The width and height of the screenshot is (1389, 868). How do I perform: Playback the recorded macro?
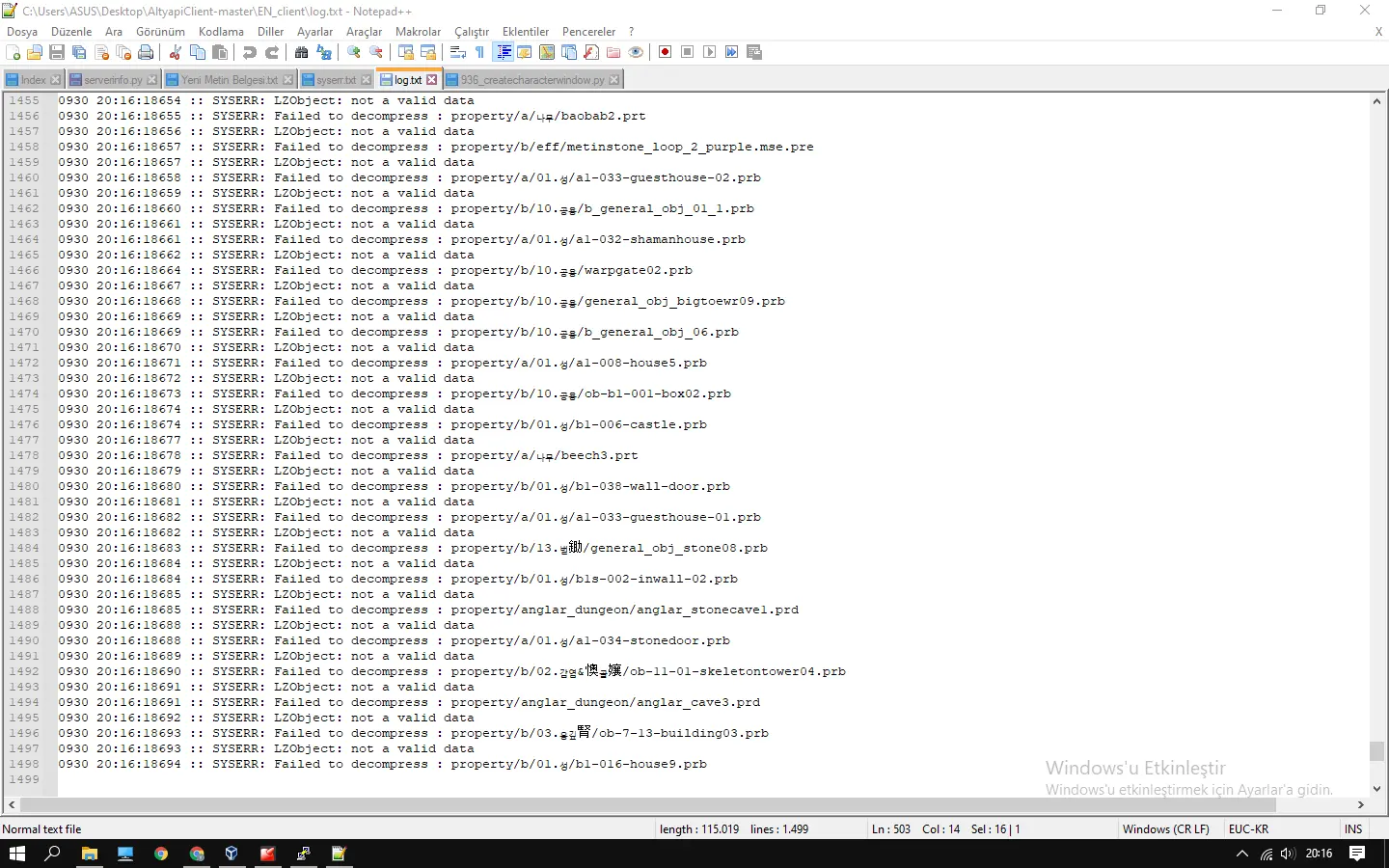click(x=709, y=52)
